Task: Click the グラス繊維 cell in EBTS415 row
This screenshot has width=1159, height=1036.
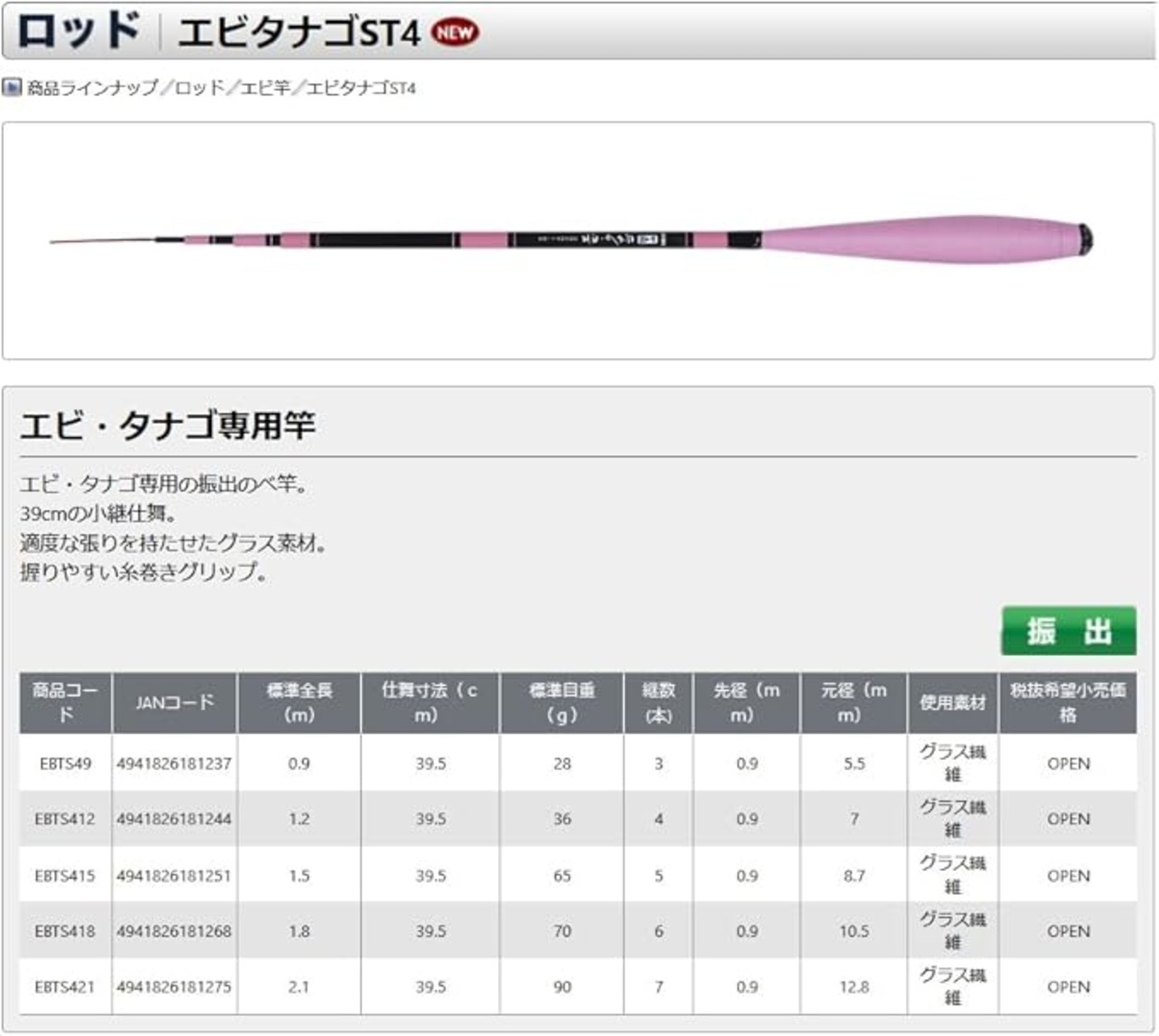Action: 953,875
